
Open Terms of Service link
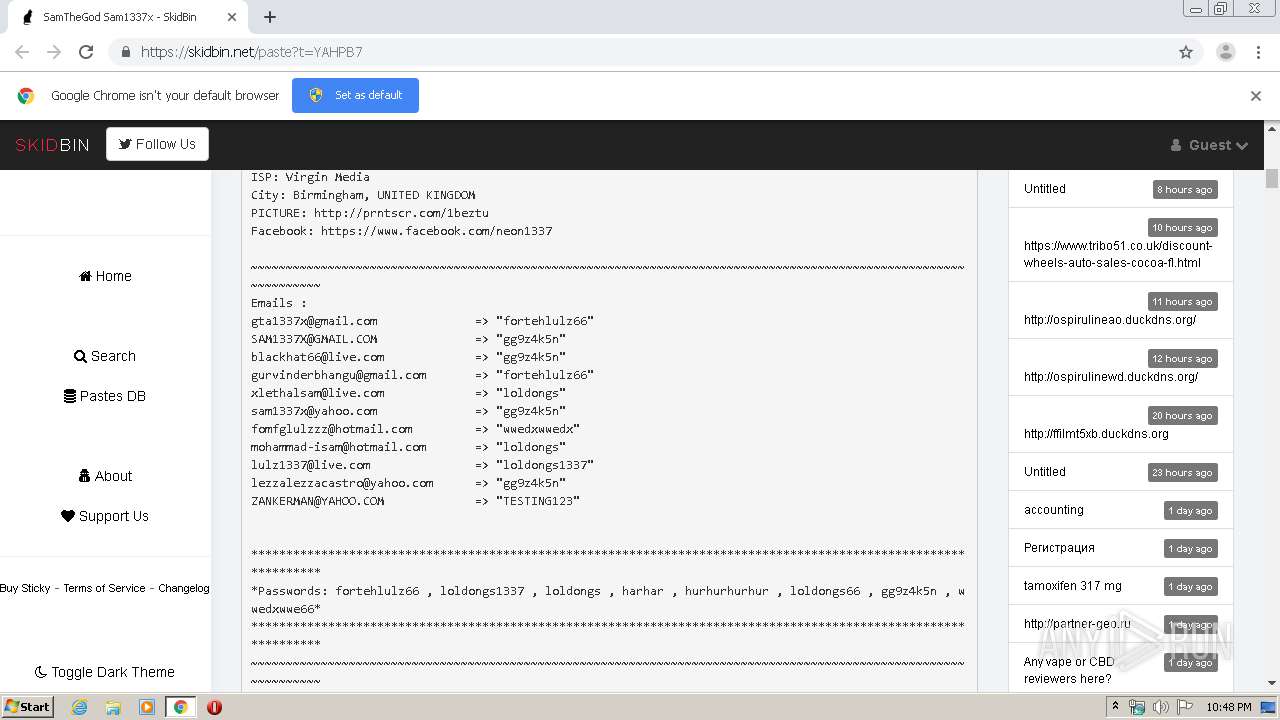pos(104,588)
